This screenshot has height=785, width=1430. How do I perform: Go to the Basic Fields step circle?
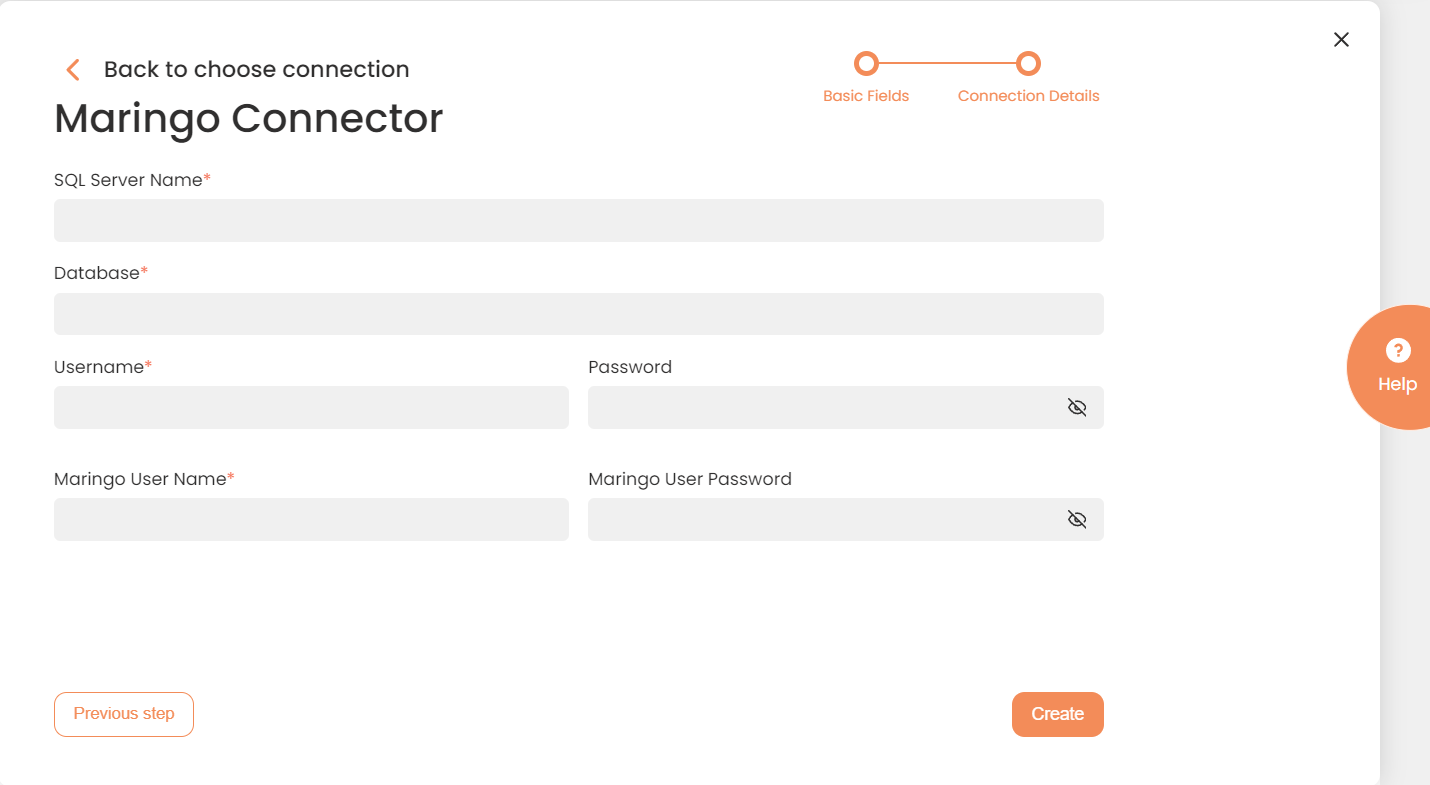(866, 64)
